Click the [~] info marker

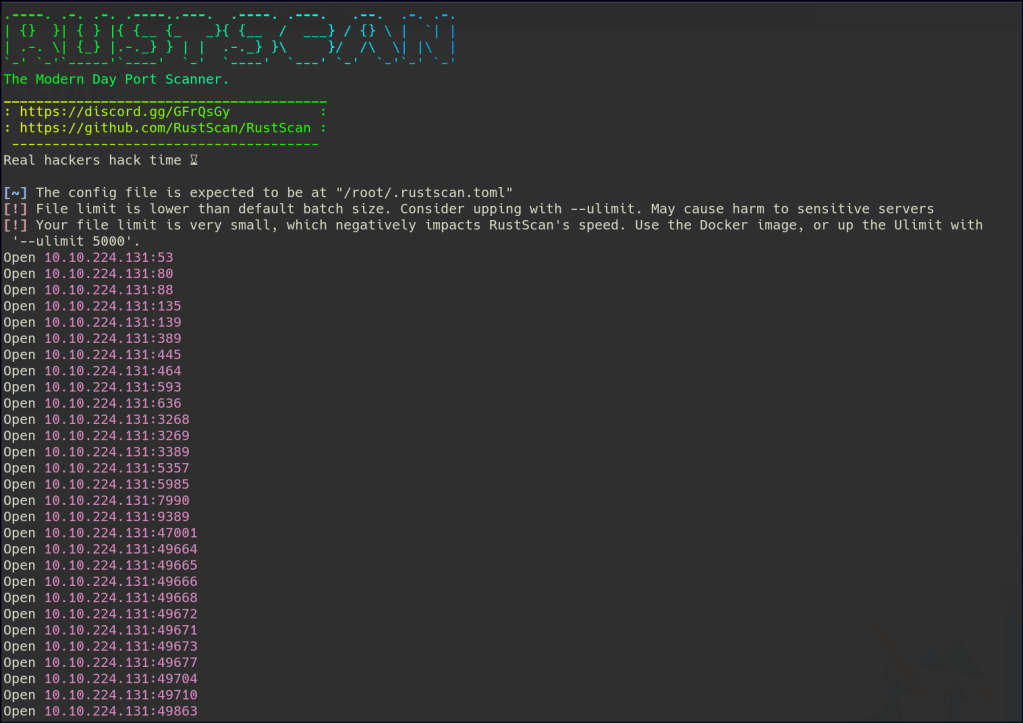pyautogui.click(x=15, y=193)
